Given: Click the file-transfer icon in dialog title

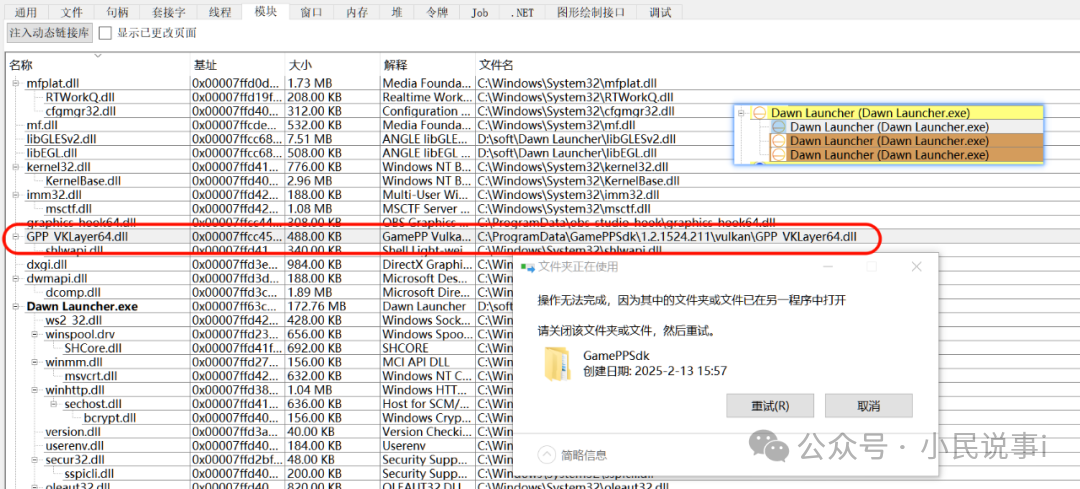Looking at the screenshot, I should click(x=528, y=267).
